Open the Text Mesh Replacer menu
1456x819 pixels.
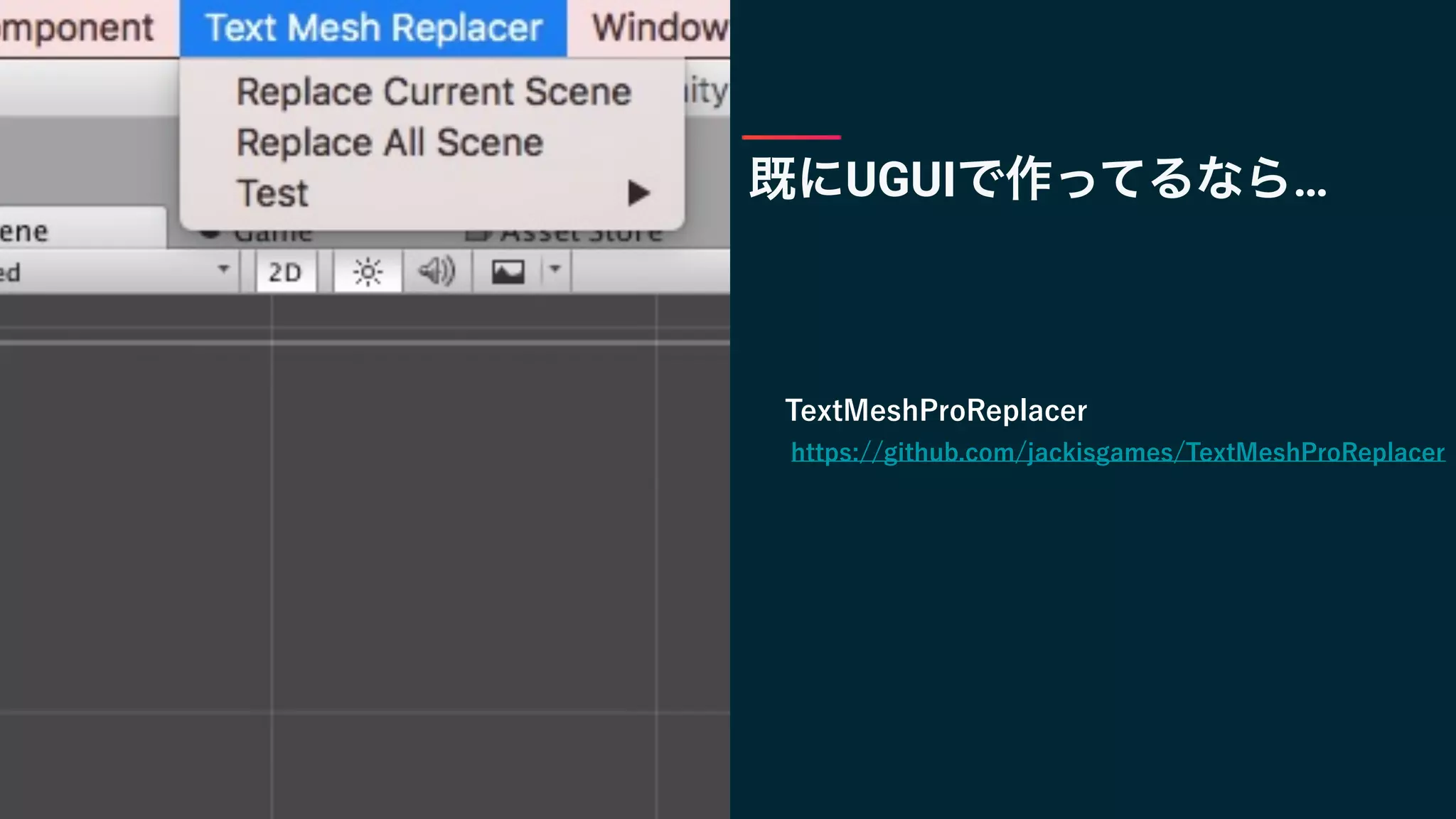373,28
